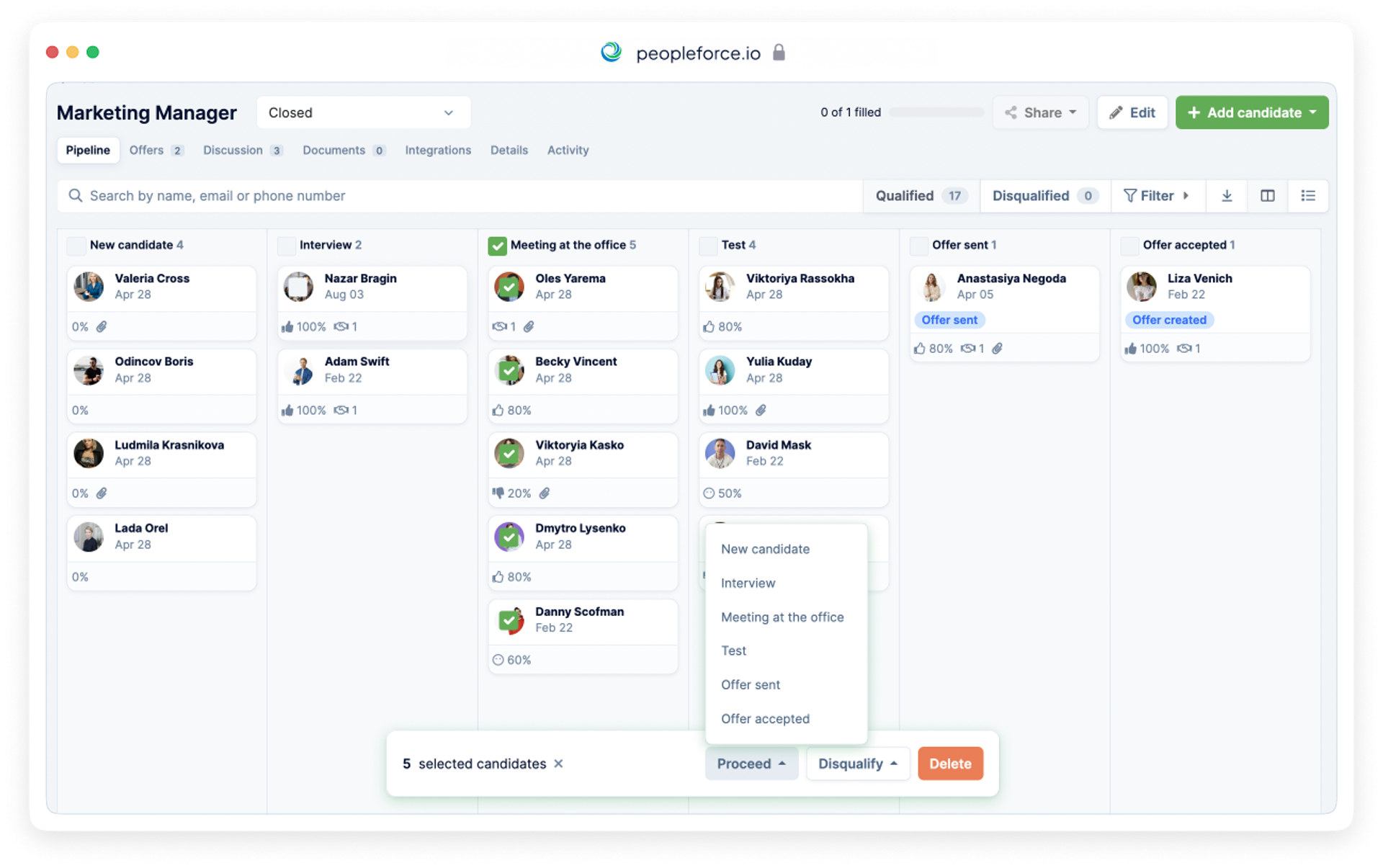Click paperclip icon on Yulia Kuday card
Image resolution: width=1383 pixels, height=868 pixels.
click(x=761, y=411)
